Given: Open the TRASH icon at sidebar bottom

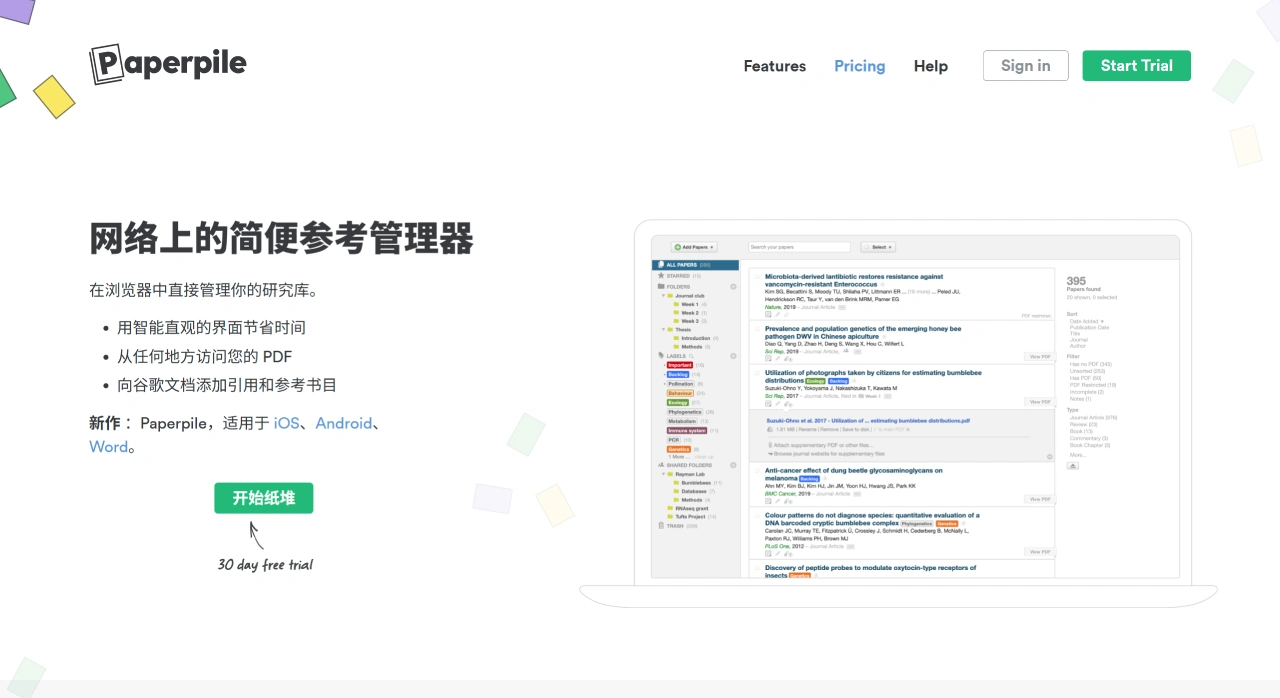Looking at the screenshot, I should pyautogui.click(x=659, y=523).
